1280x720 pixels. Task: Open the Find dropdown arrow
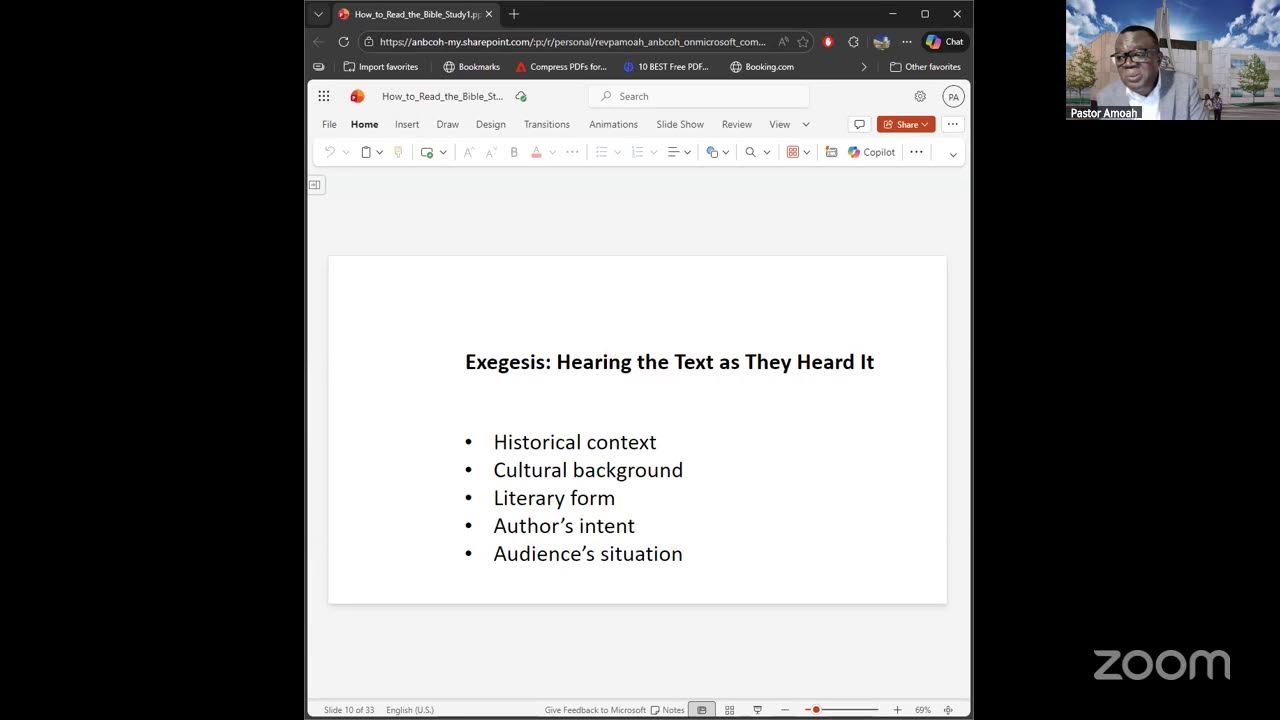(x=767, y=153)
